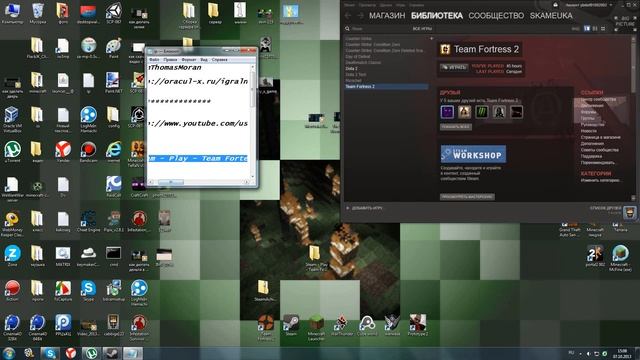Viewport: 640px width, 360px height.
Task: Open the Oracle VM VirtualBox desktop icon
Action: [12, 119]
